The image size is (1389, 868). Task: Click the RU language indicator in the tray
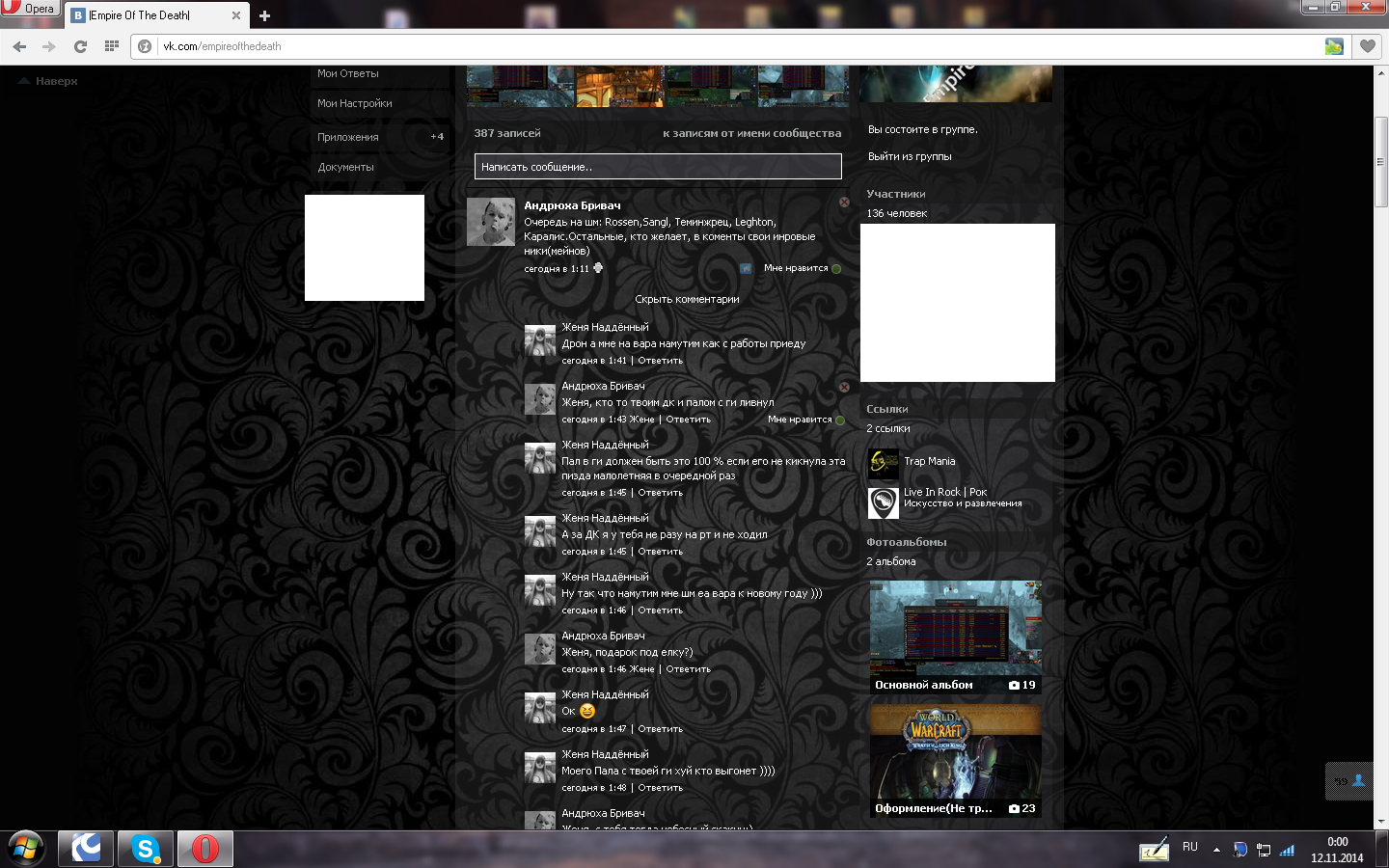[1190, 847]
